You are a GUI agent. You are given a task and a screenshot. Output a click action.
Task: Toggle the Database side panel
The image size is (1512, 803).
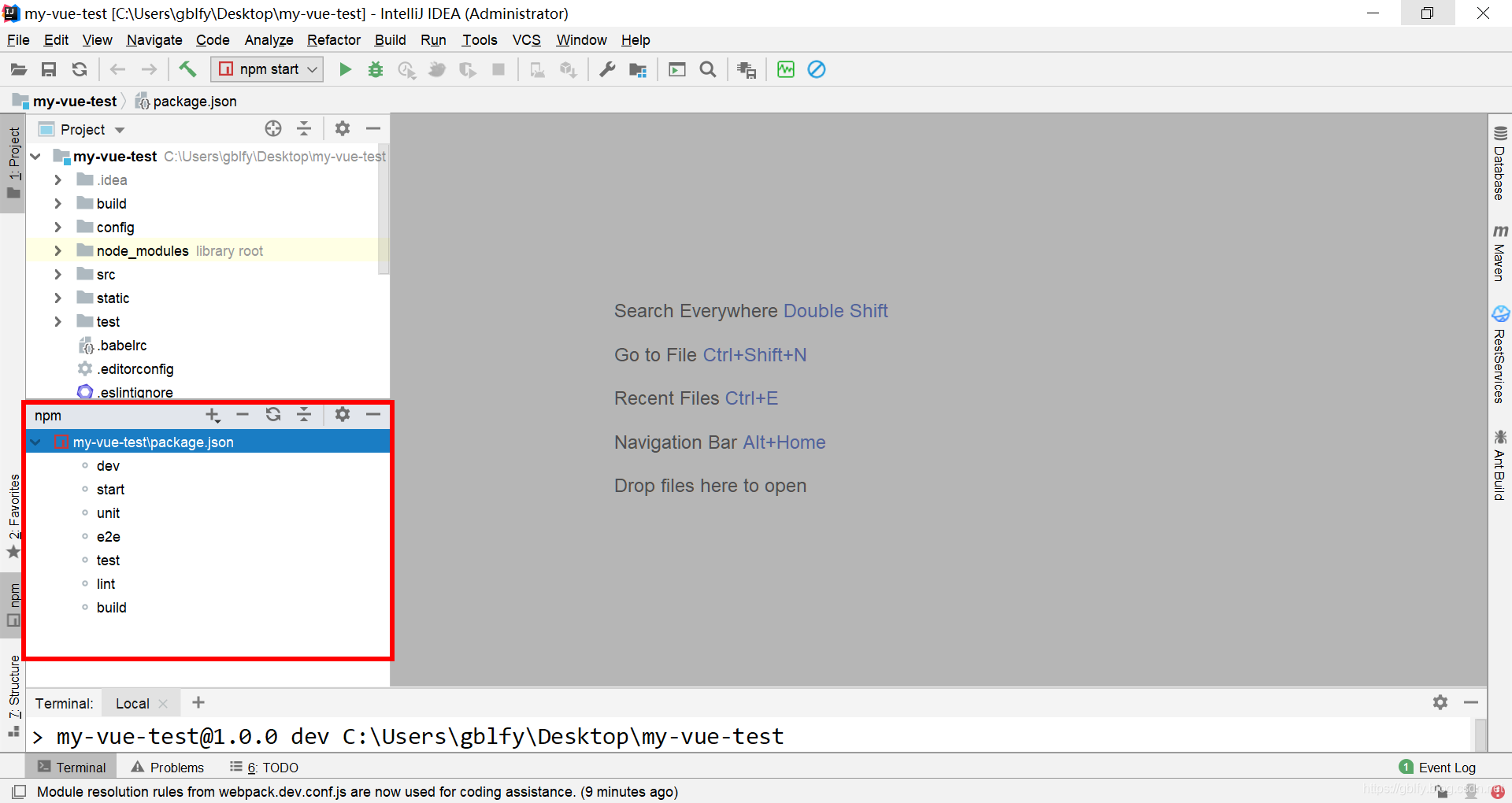coord(1500,163)
